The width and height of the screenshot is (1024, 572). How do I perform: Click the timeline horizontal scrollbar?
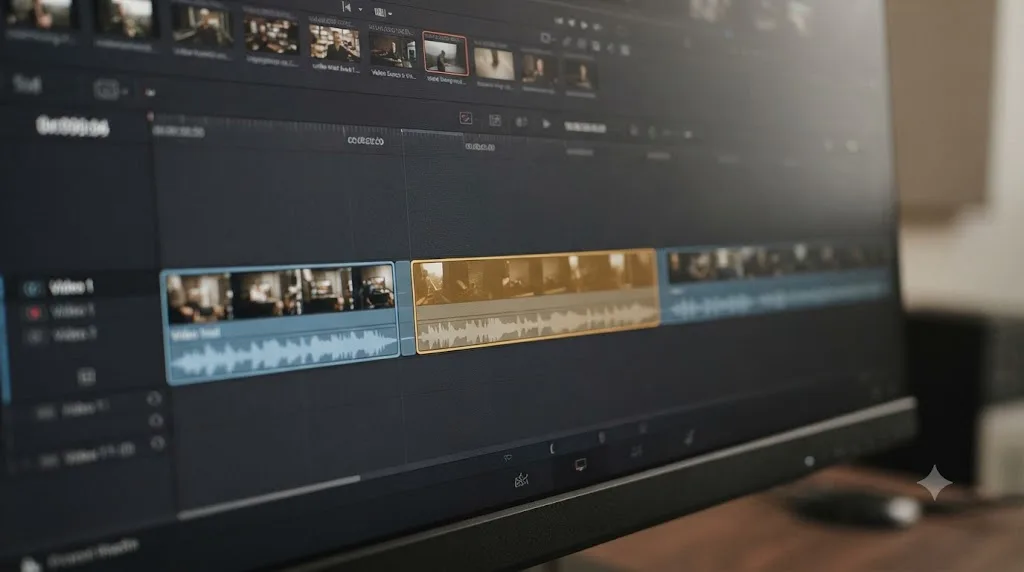coord(269,496)
